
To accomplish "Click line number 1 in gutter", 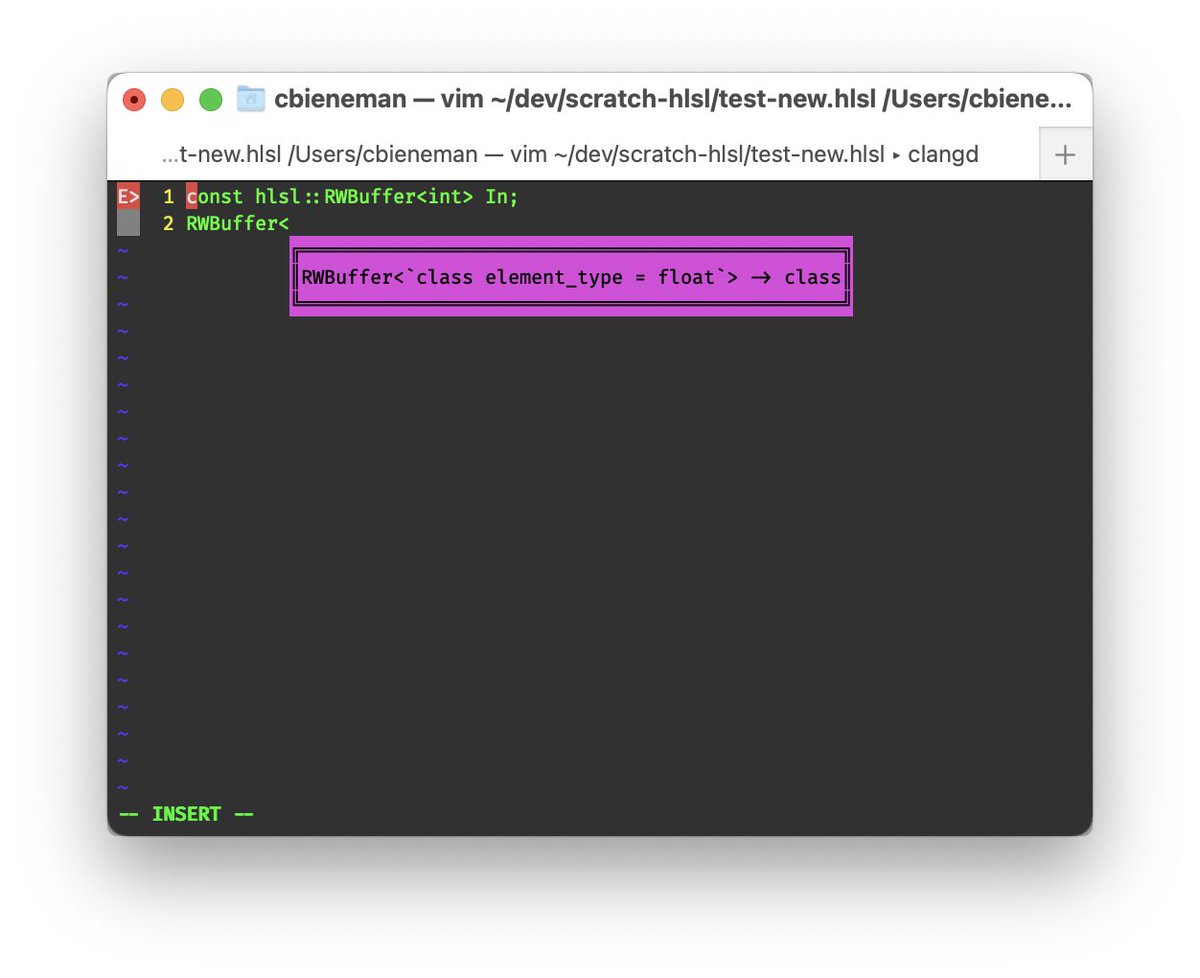I will pos(168,197).
